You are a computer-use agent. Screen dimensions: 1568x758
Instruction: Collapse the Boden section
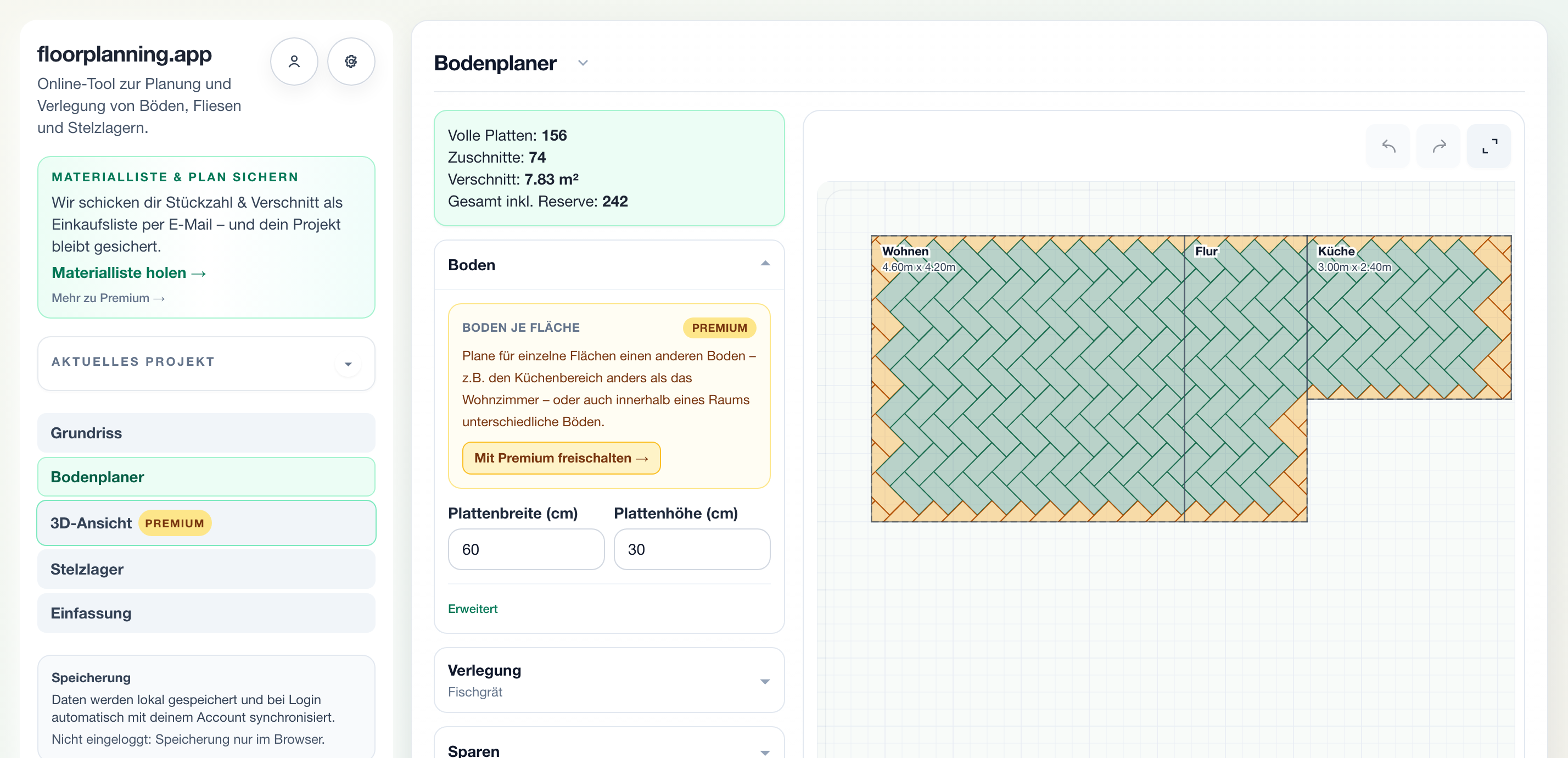765,264
